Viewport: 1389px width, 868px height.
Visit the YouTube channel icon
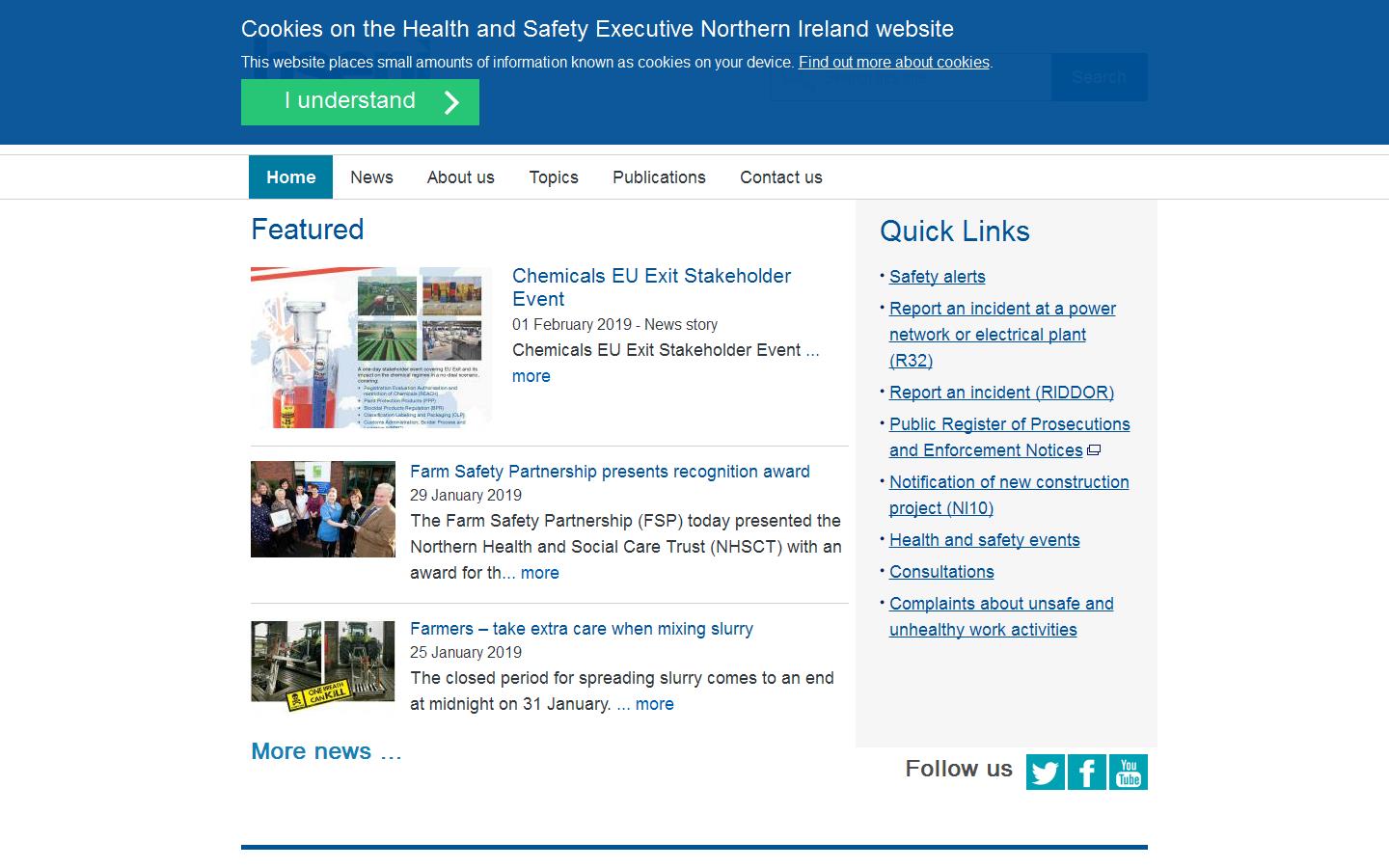1129,772
